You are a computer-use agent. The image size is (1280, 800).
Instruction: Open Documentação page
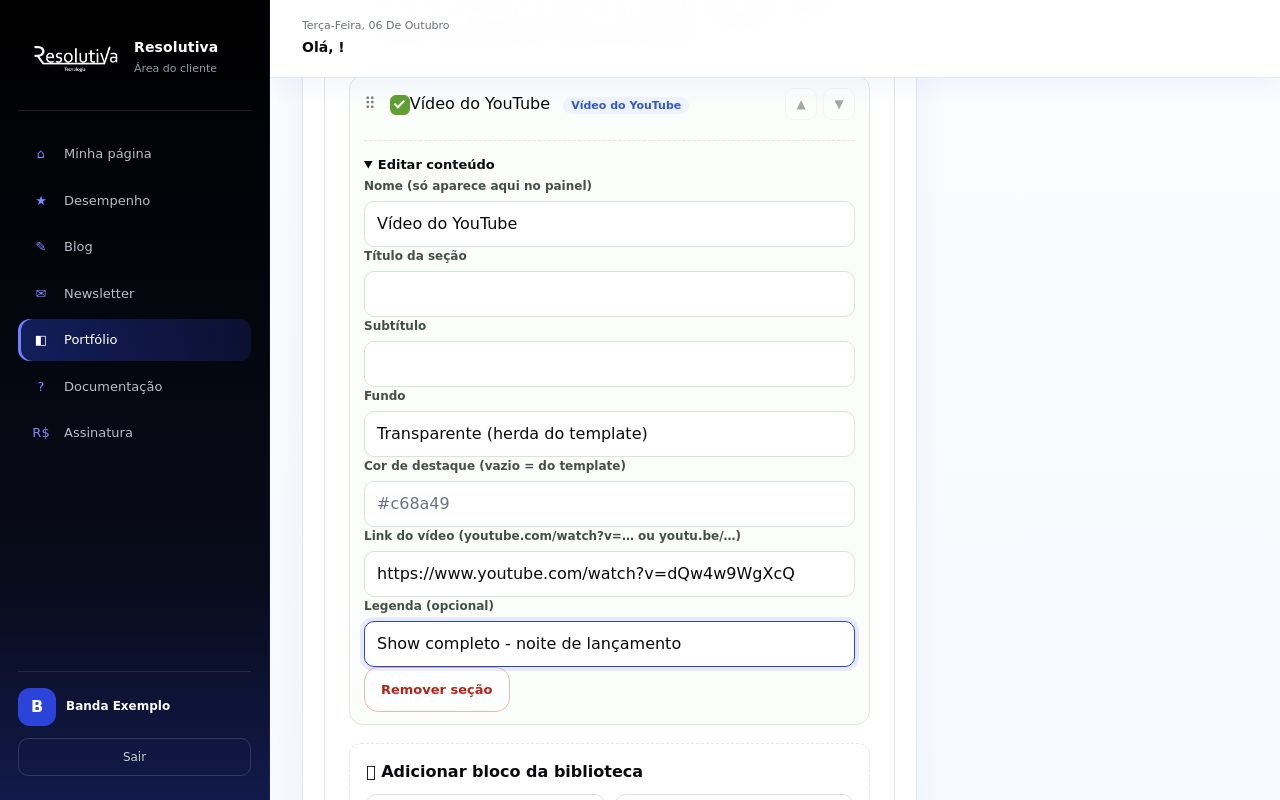click(134, 387)
